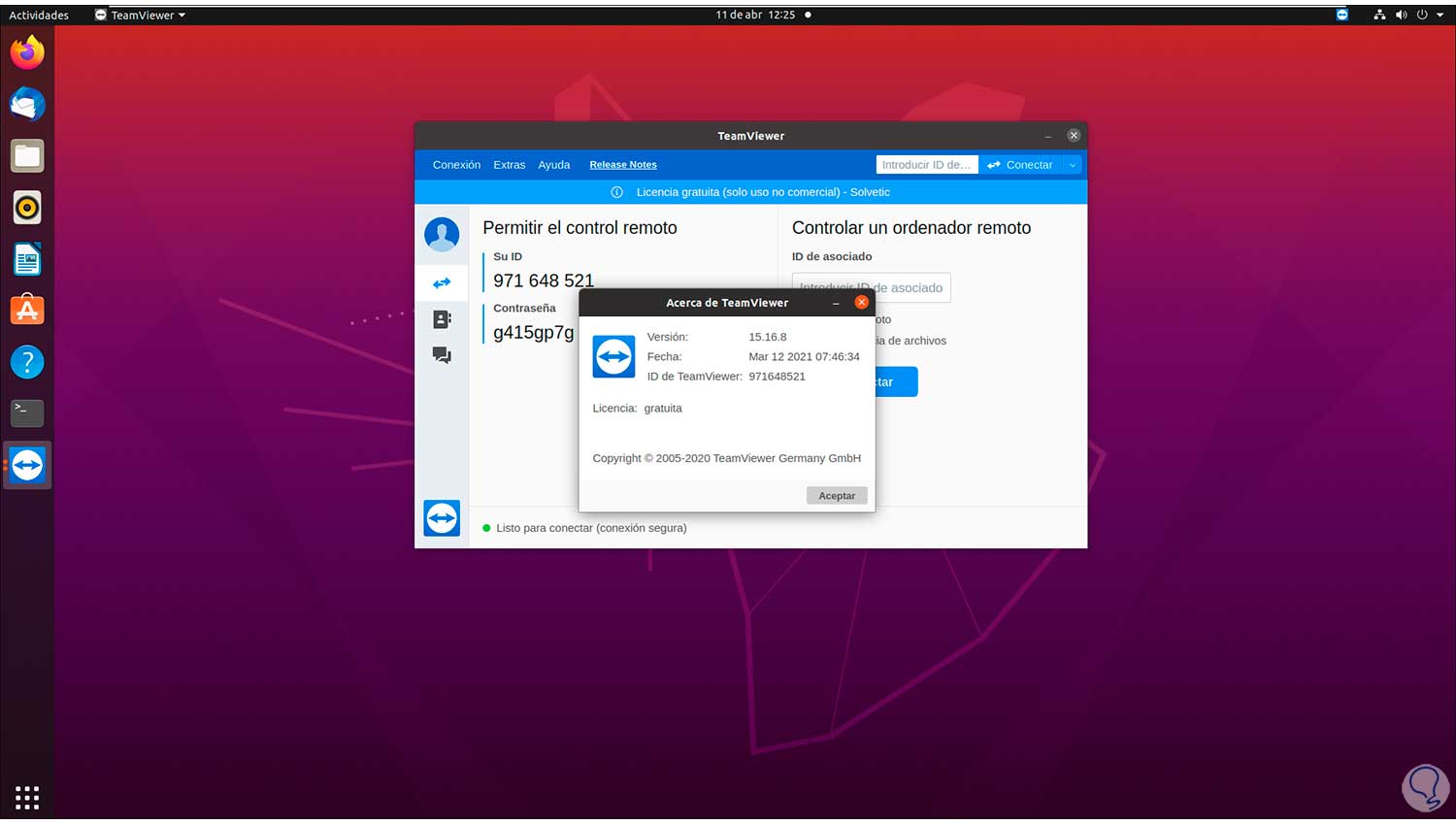Screen dimensions: 1456x824
Task: Click the power icon in the top bar
Action: coord(1422,15)
